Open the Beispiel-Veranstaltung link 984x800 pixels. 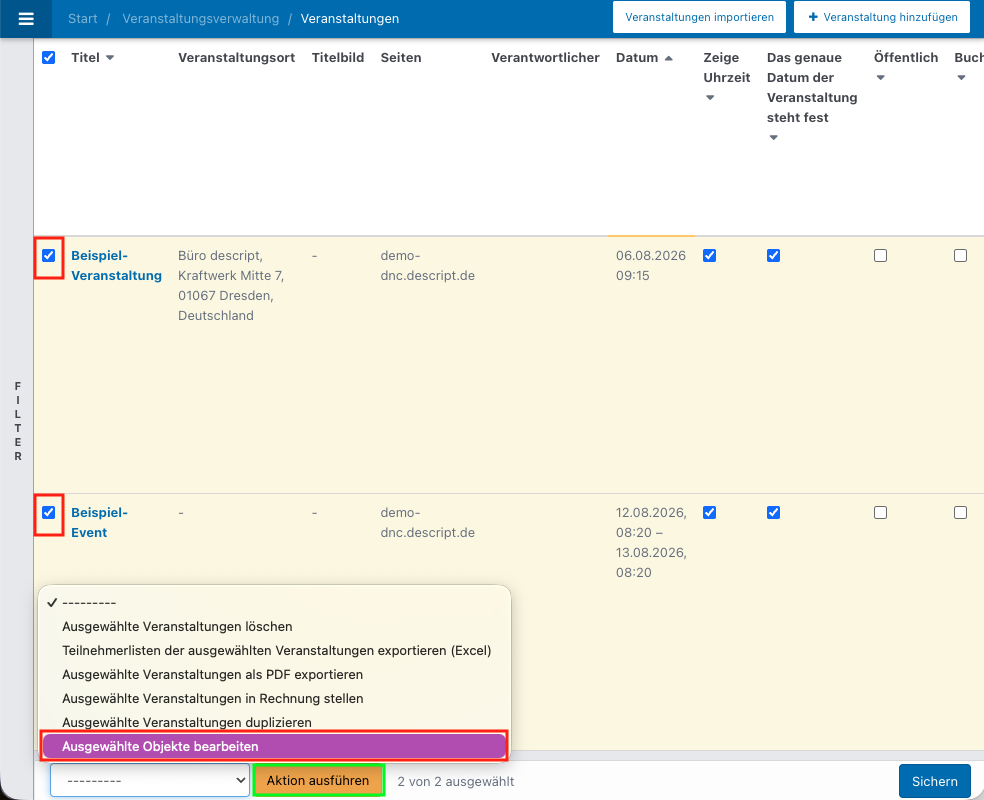click(x=116, y=265)
